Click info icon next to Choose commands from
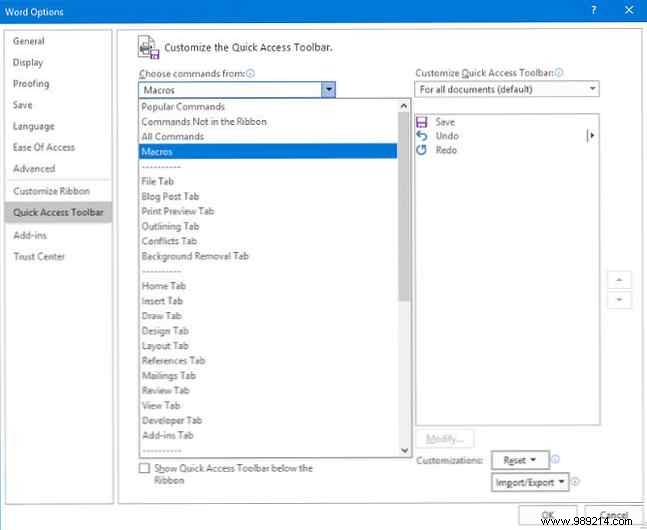Image resolution: width=647 pixels, height=530 pixels. (250, 73)
